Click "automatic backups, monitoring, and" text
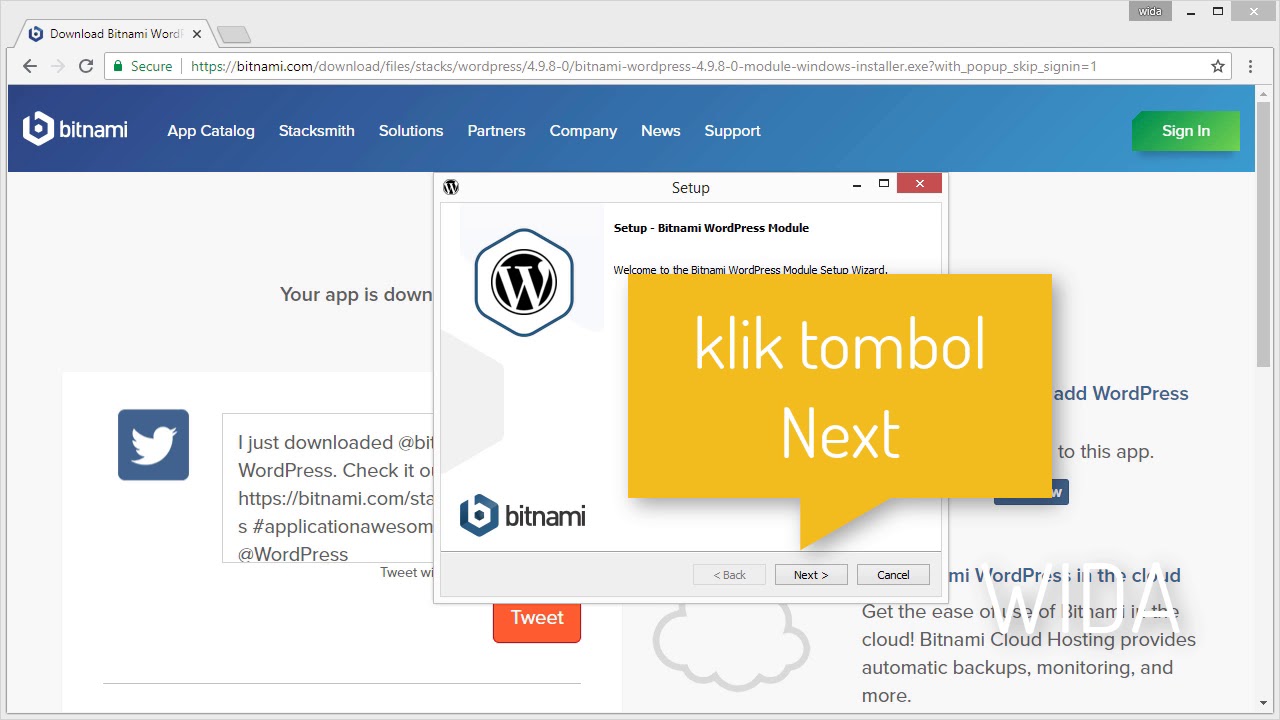Screen dimensions: 1280x720 click(1017, 667)
